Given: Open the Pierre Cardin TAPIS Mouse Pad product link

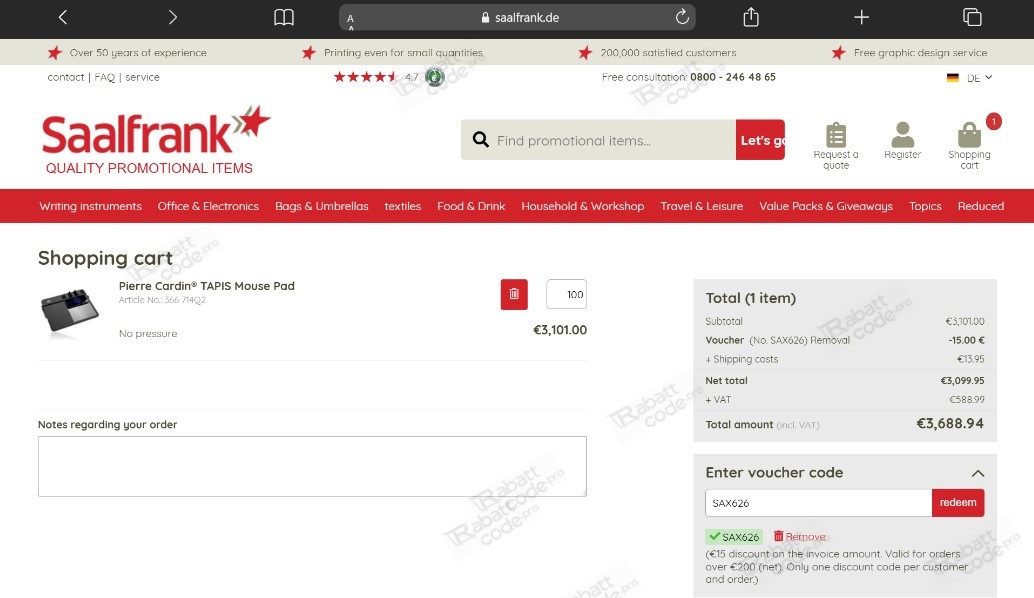Looking at the screenshot, I should tap(206, 286).
